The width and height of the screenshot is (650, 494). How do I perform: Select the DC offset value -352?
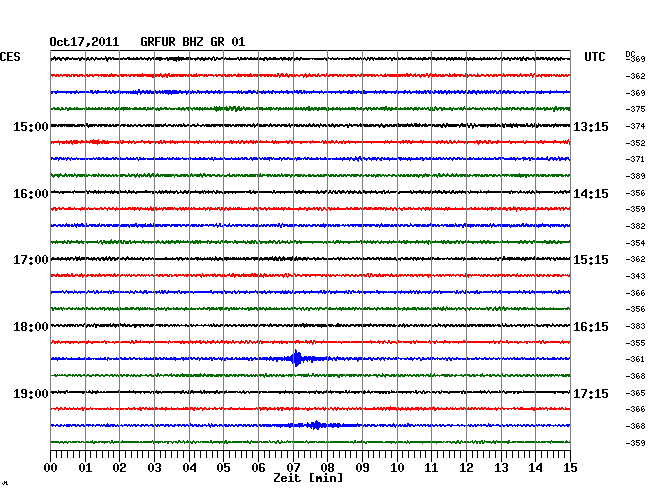[635, 143]
